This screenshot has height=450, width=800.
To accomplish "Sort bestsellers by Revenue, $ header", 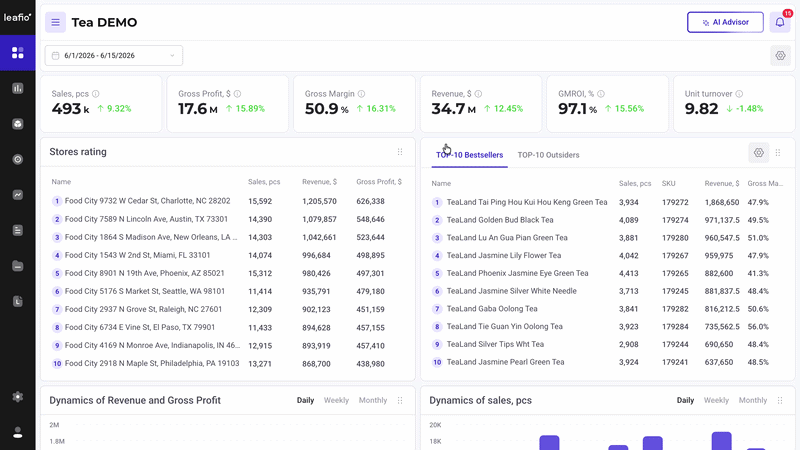I will [722, 183].
